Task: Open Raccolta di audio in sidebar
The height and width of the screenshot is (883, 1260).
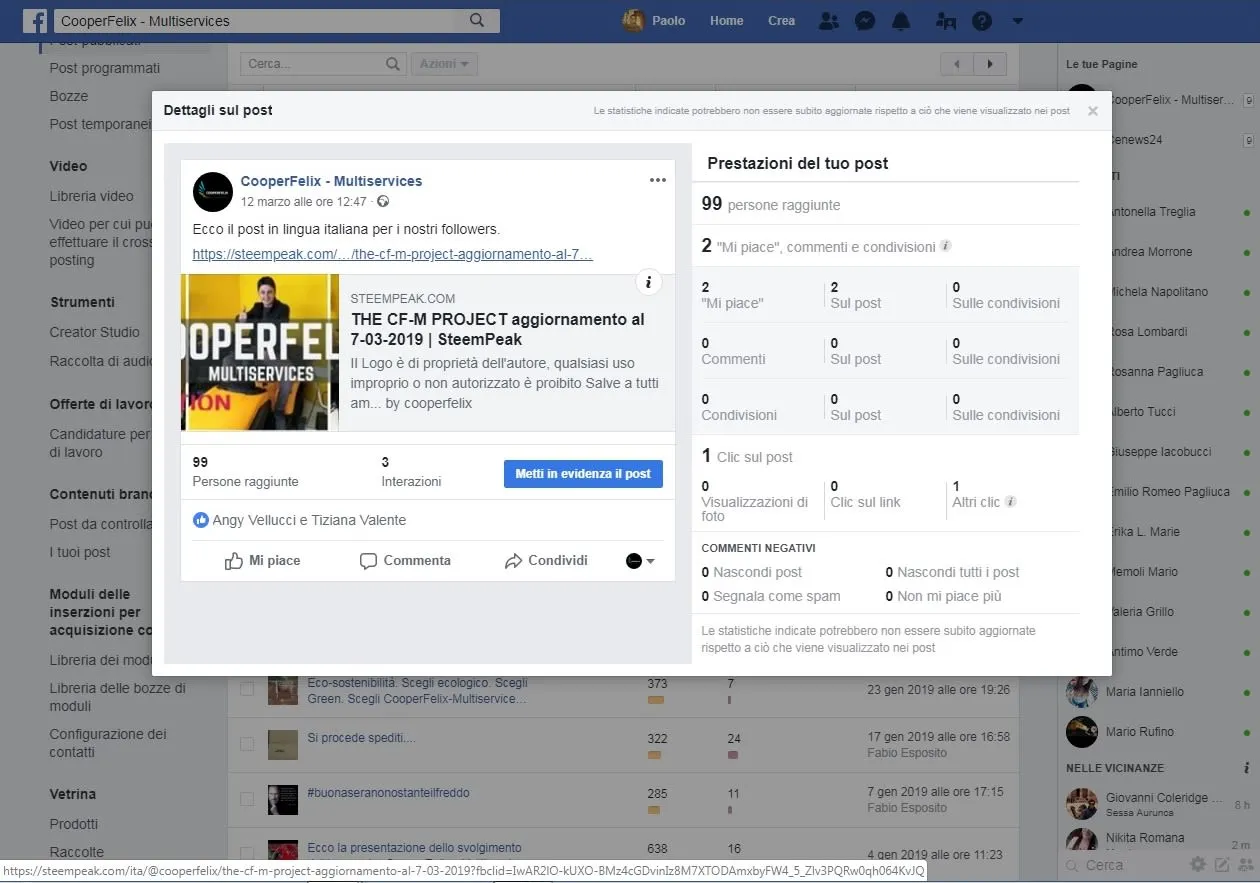Action: (100, 360)
